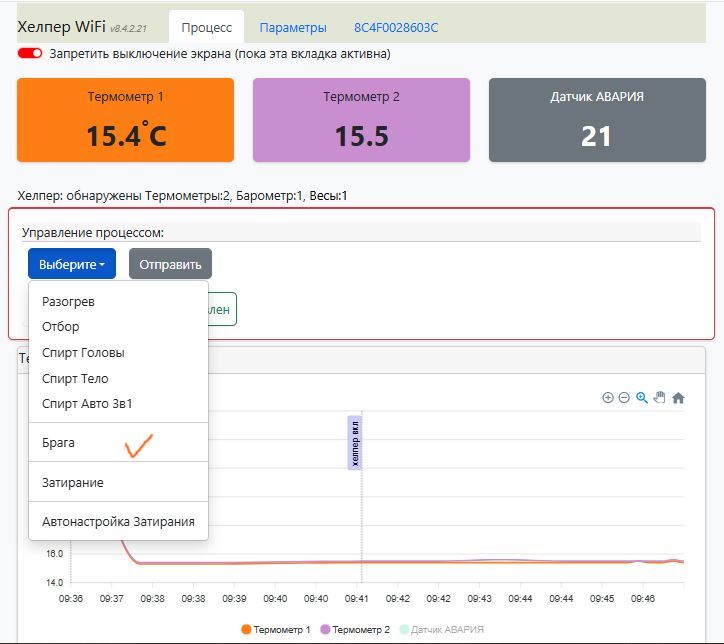Pick Автонастройка Затирания menu entry
Viewport: 724px width, 644px height.
118,522
